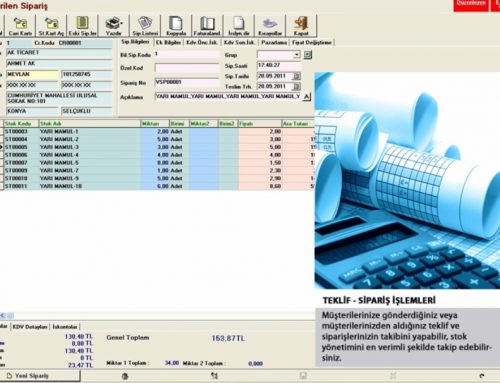Click the Cr.Kodu customer code field
500x383 pixels.
85,43
